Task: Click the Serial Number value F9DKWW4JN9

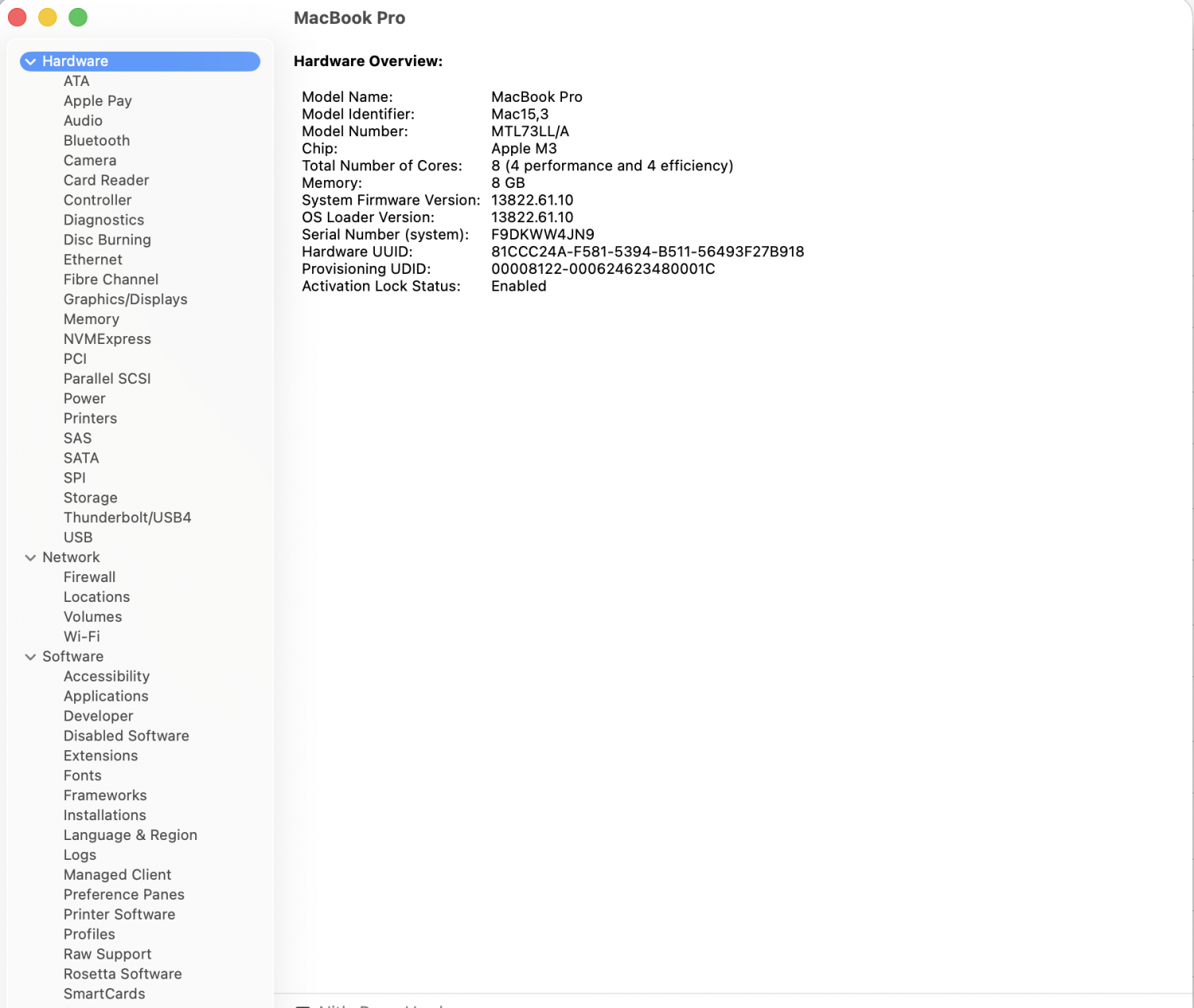Action: point(542,235)
